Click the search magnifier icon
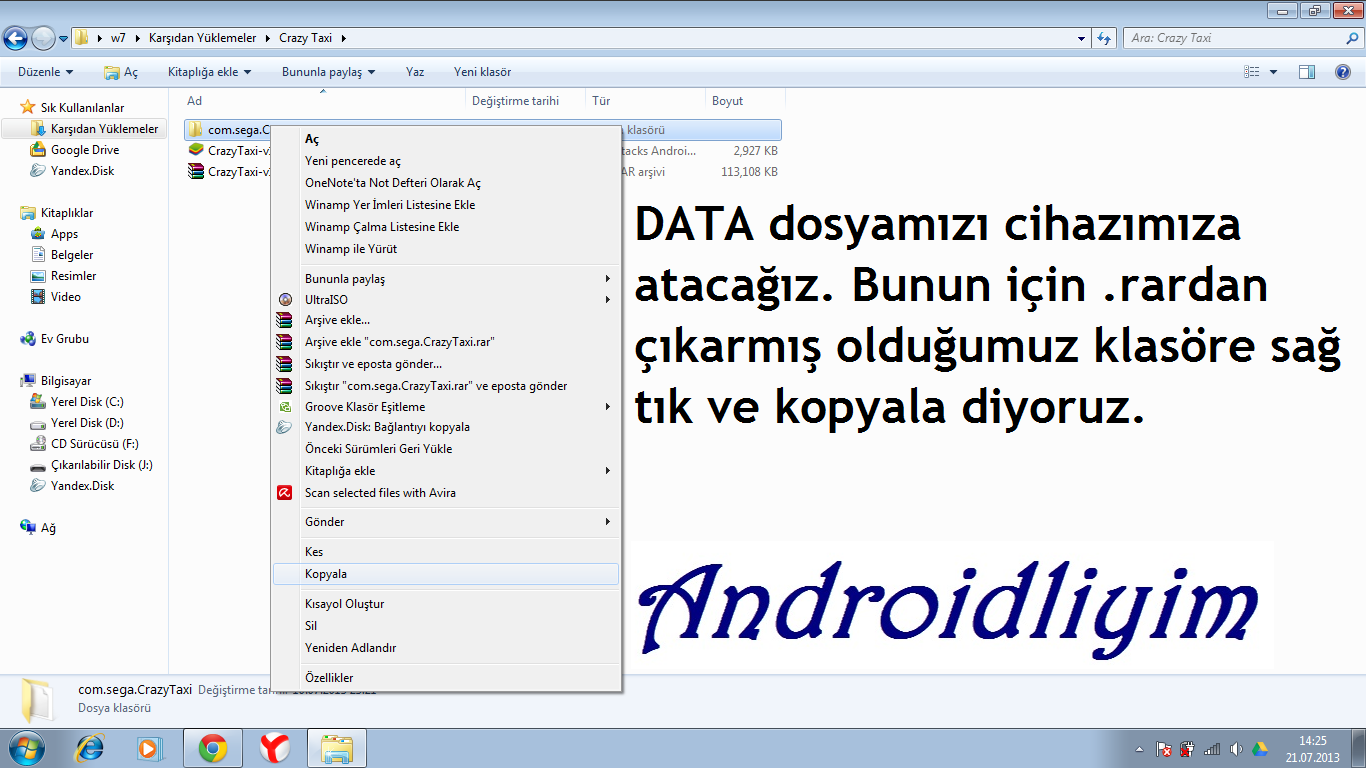This screenshot has height=768, width=1366. [1352, 38]
